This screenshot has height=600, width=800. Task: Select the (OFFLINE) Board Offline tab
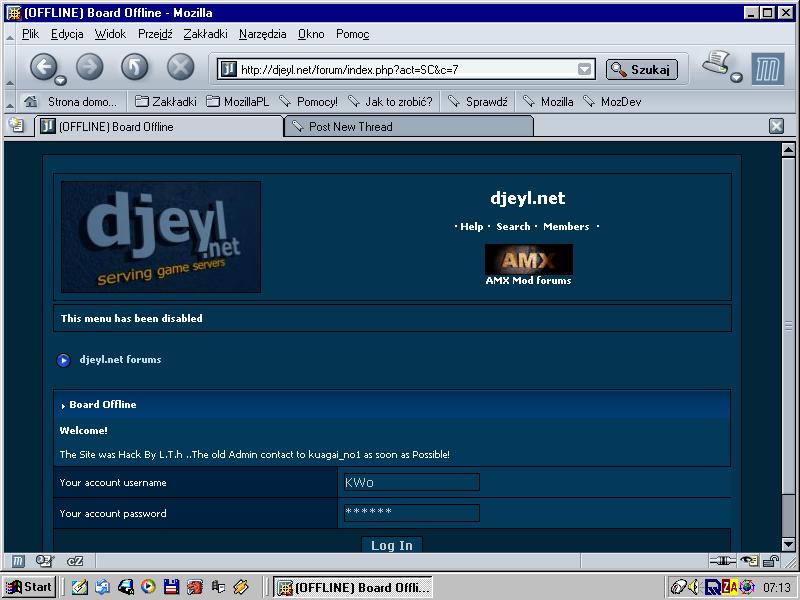coord(159,127)
